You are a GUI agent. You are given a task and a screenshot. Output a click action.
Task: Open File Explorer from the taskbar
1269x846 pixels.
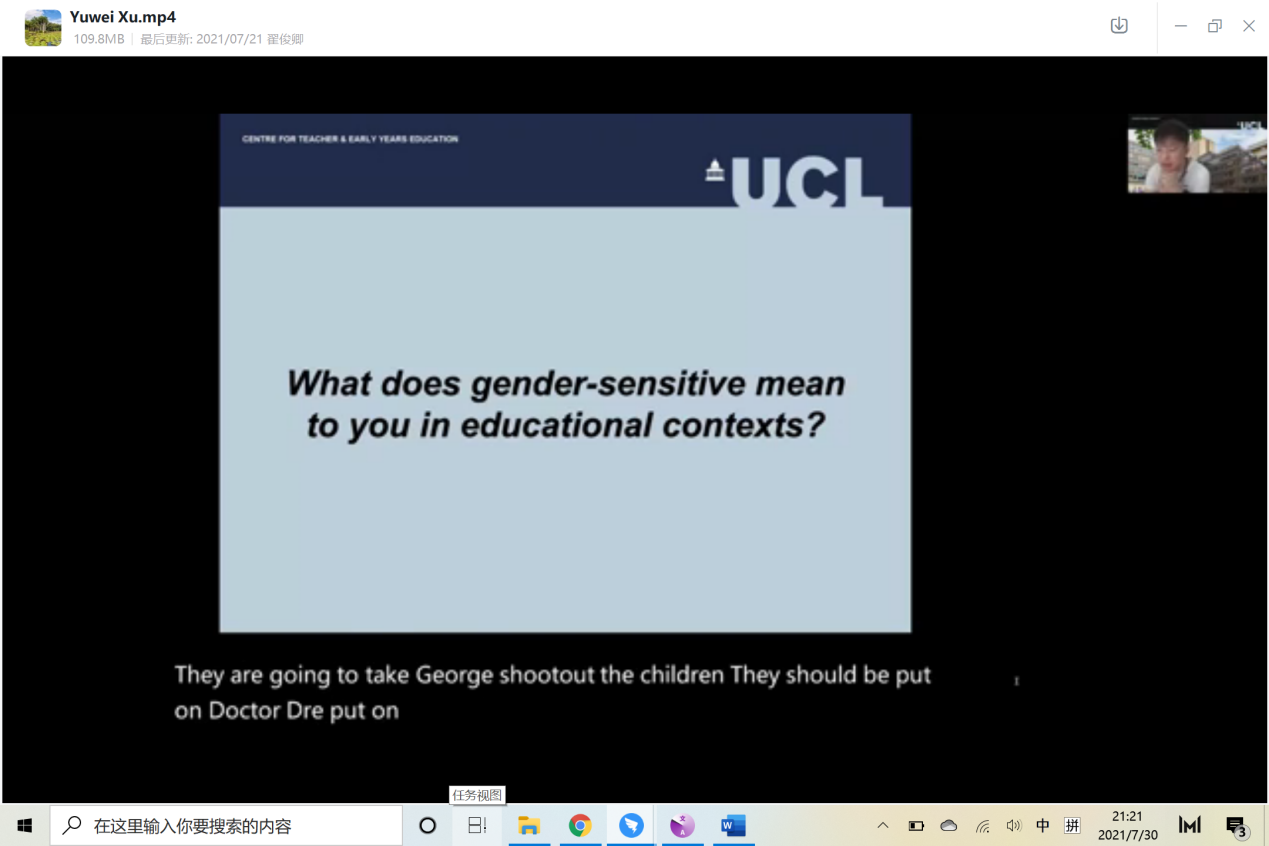coord(529,826)
